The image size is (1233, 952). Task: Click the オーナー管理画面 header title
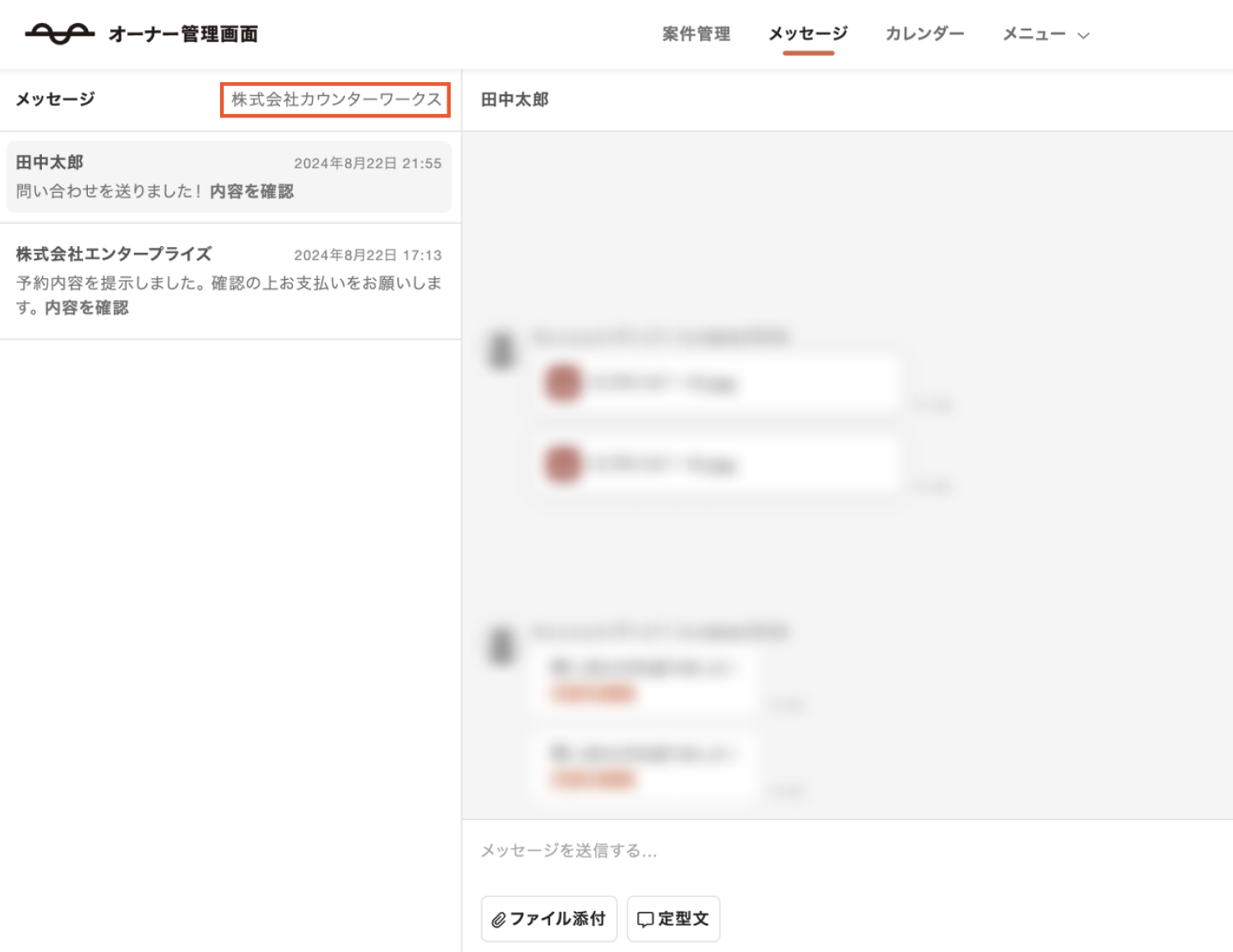(x=183, y=34)
